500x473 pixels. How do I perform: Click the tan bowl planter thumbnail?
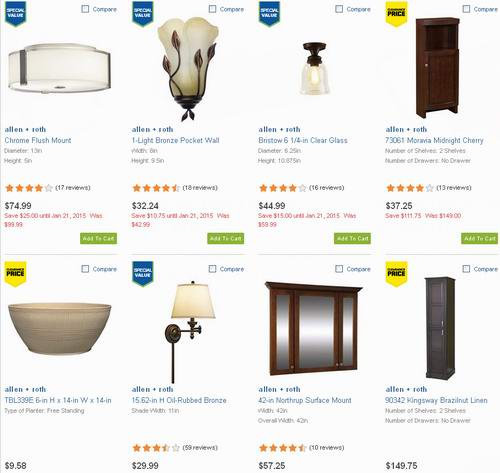pos(60,328)
